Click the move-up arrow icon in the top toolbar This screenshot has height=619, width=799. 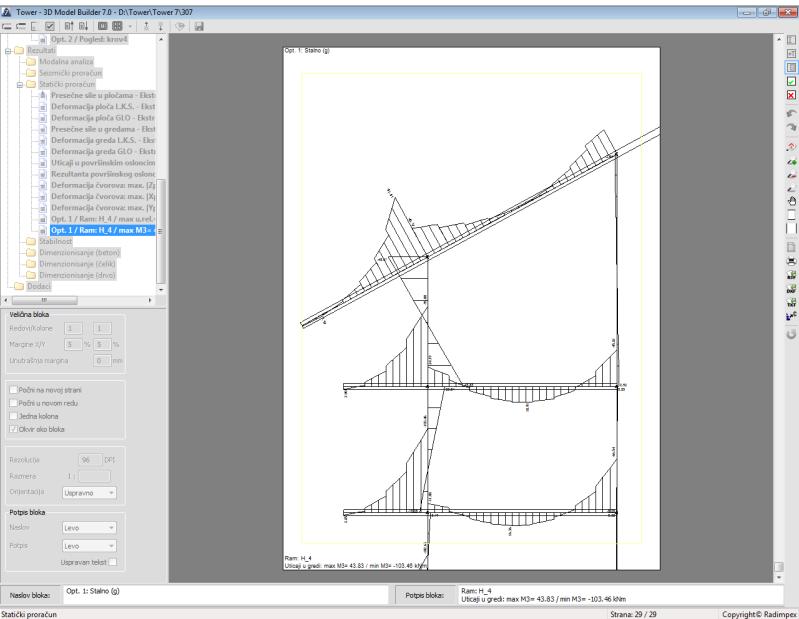click(x=69, y=26)
